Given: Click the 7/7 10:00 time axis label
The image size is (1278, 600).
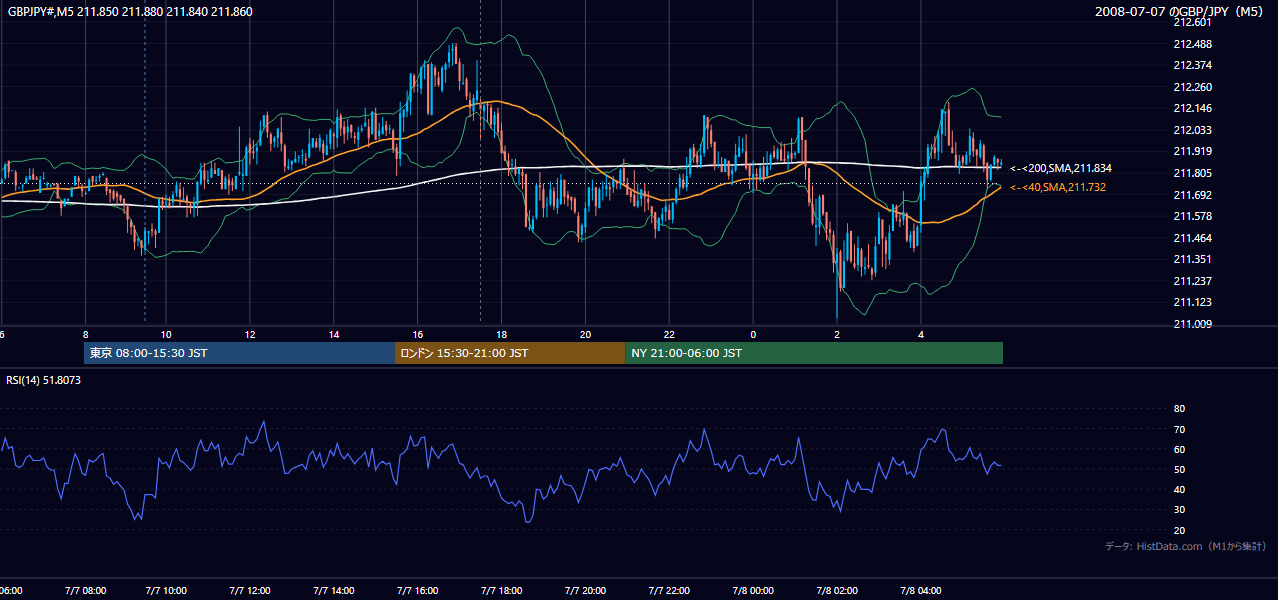Looking at the screenshot, I should (x=167, y=591).
